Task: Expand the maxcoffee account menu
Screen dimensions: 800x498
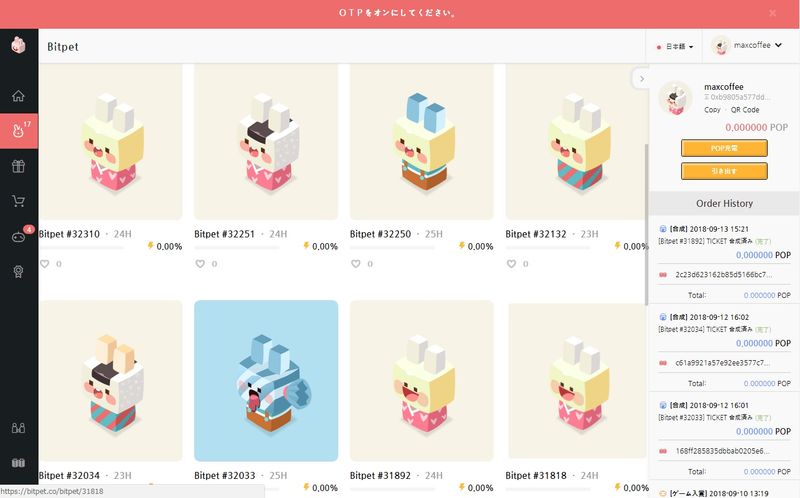Action: click(747, 45)
